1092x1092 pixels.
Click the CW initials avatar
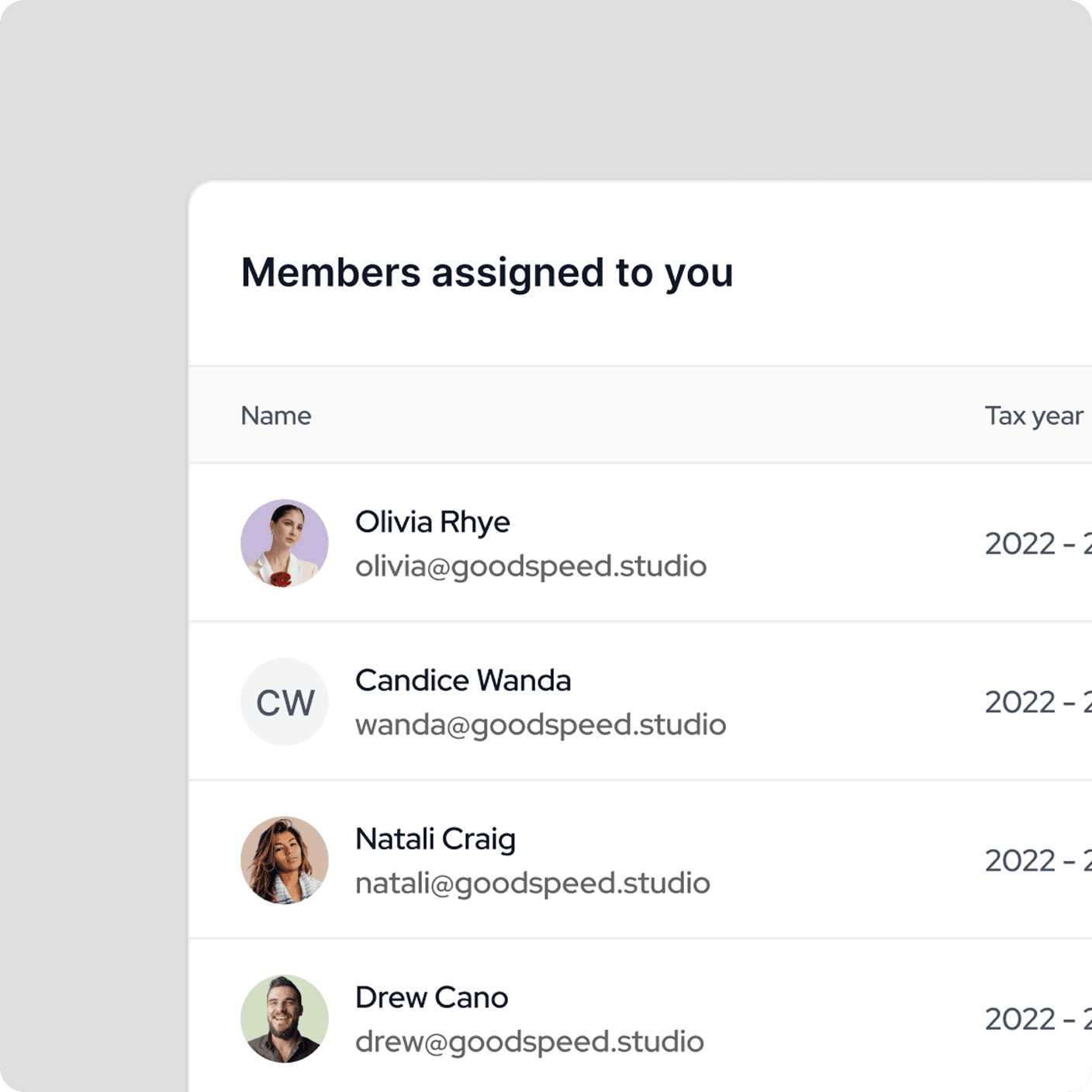point(285,702)
